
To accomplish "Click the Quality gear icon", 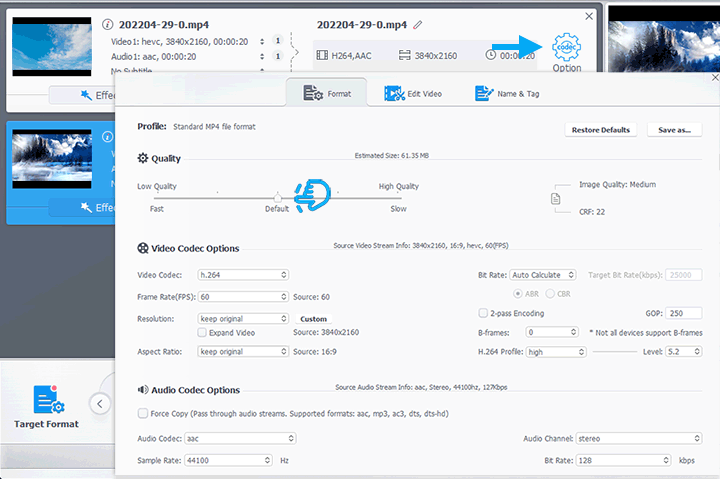I will [x=143, y=158].
